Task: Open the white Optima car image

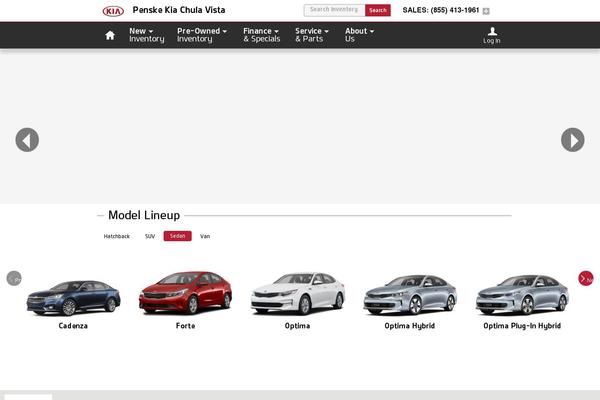Action: pyautogui.click(x=298, y=293)
